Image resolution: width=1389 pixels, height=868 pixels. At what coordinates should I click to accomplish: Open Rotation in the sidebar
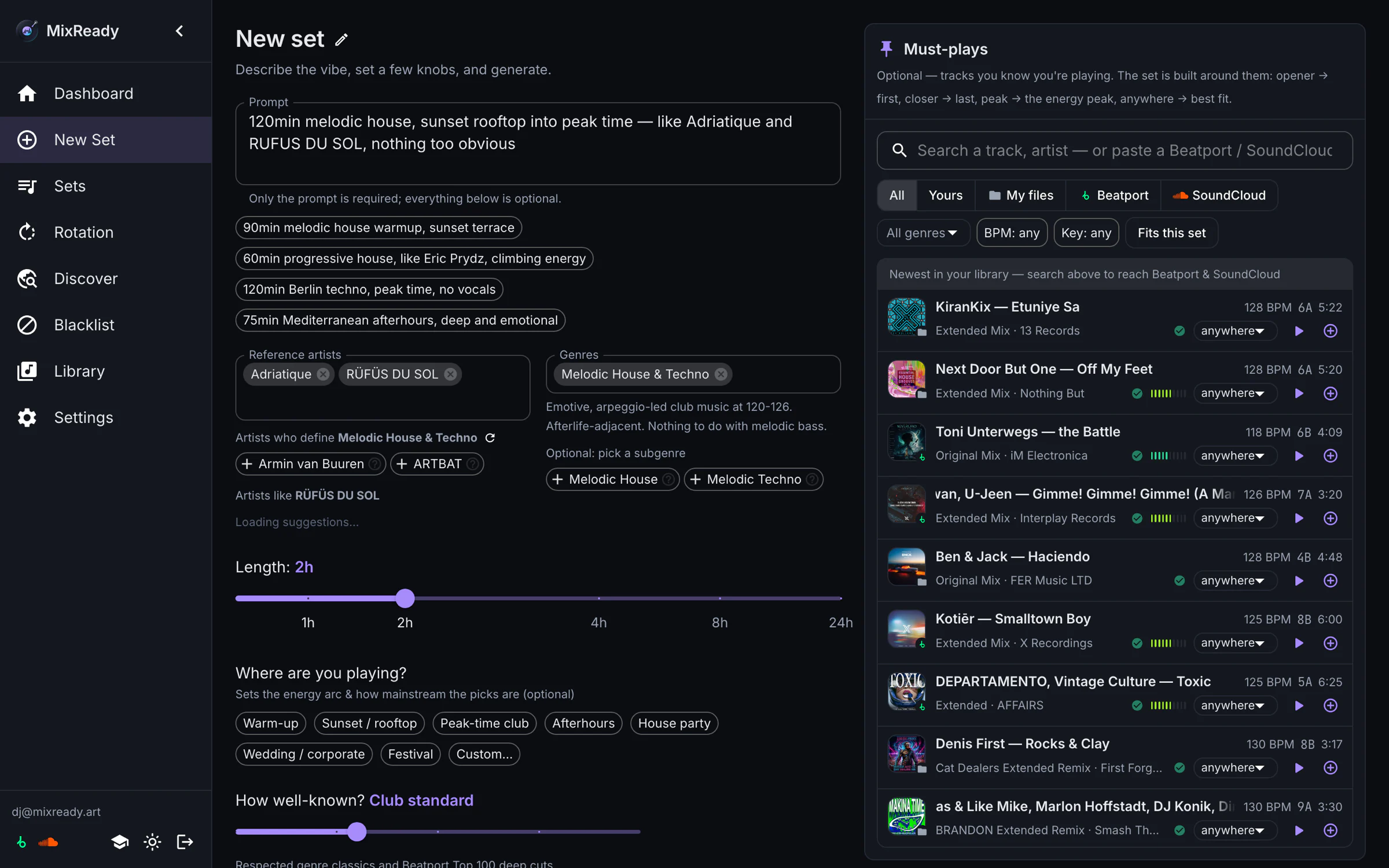[106, 233]
